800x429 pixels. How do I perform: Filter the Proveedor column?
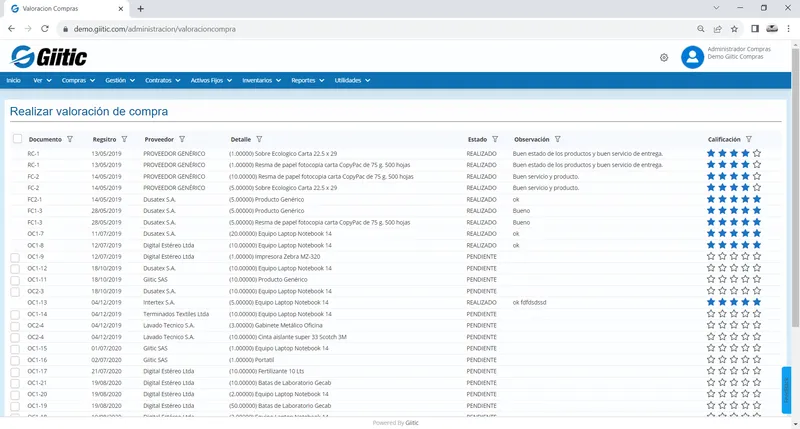click(182, 139)
